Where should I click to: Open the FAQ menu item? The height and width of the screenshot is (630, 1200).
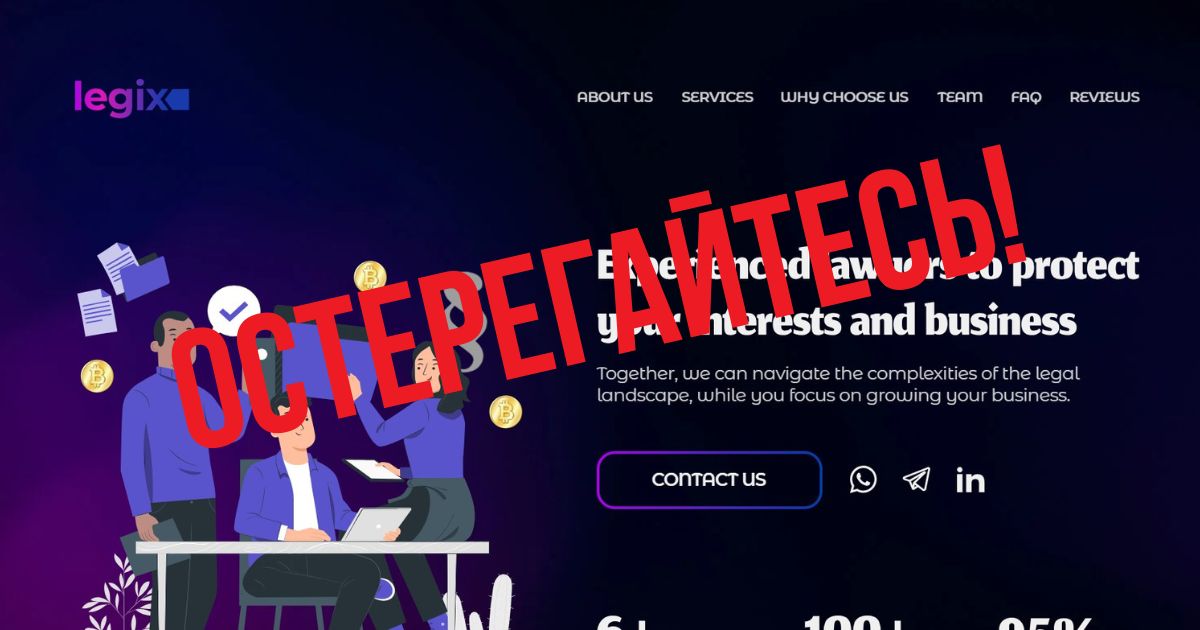tap(1026, 97)
